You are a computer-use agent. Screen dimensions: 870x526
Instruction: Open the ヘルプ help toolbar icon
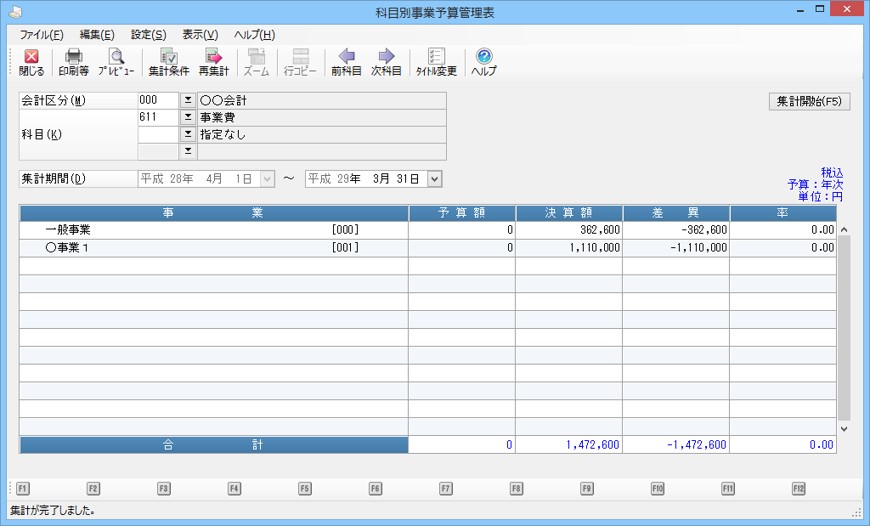[x=484, y=62]
